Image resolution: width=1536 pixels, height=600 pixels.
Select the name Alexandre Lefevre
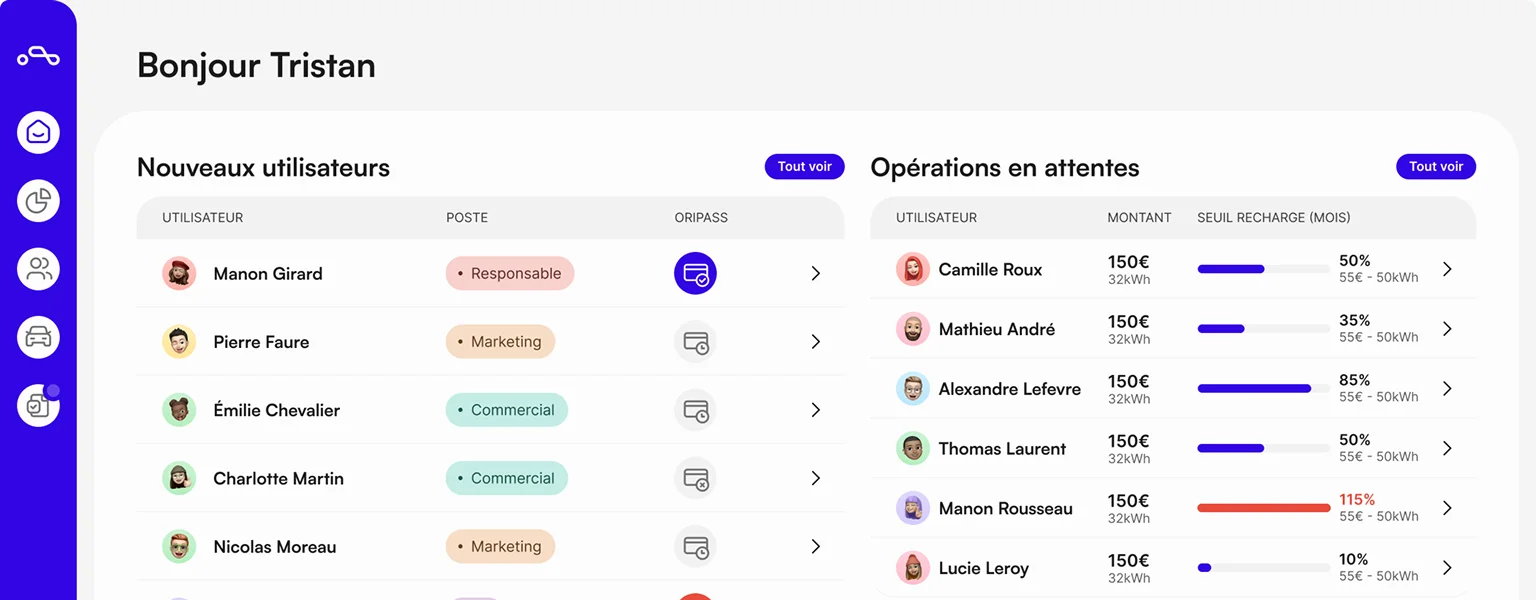(1010, 389)
